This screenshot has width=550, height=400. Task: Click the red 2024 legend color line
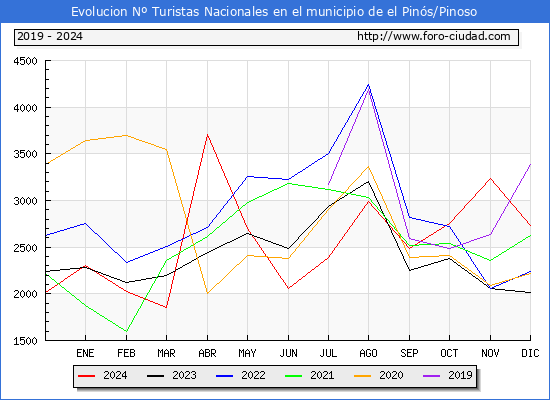(86, 376)
